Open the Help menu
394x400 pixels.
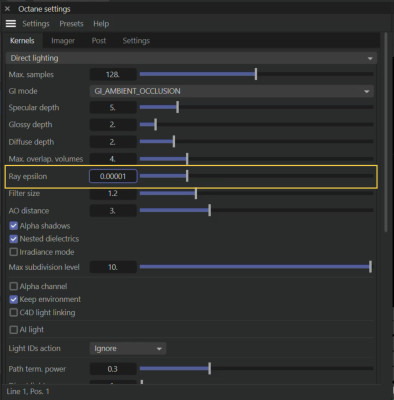click(101, 24)
